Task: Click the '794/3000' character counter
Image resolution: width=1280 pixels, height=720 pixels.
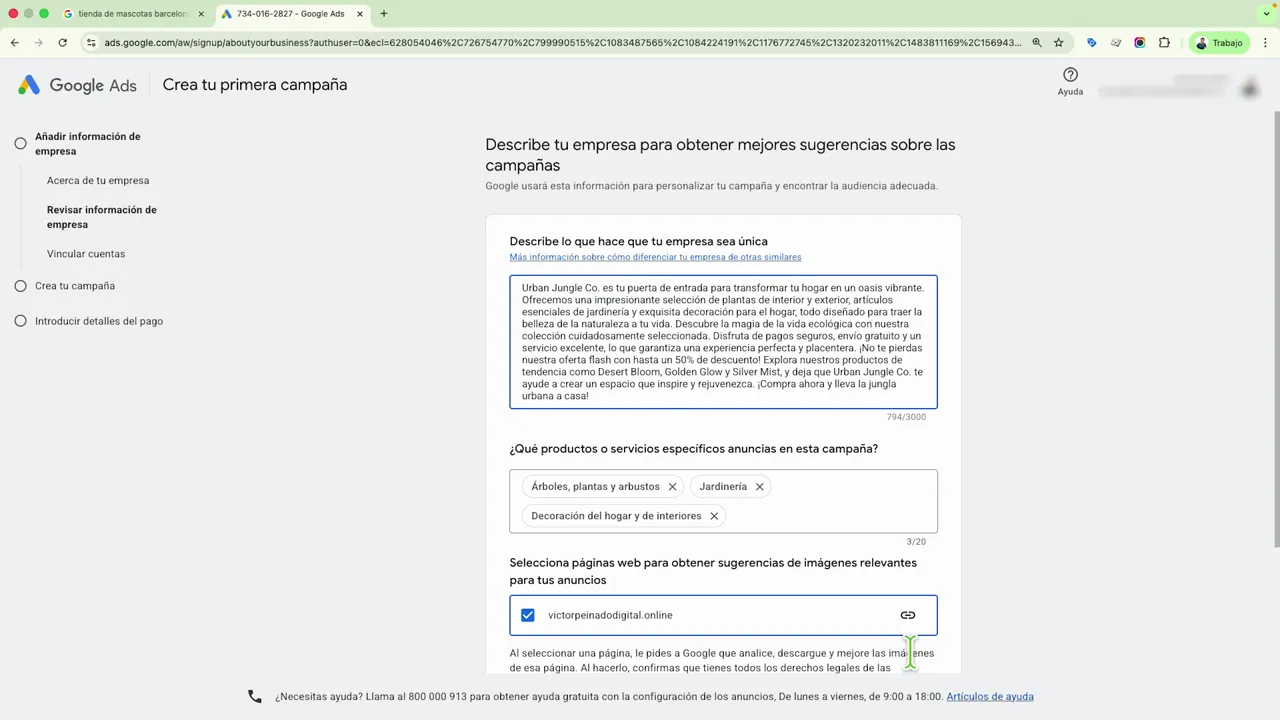Action: point(906,417)
